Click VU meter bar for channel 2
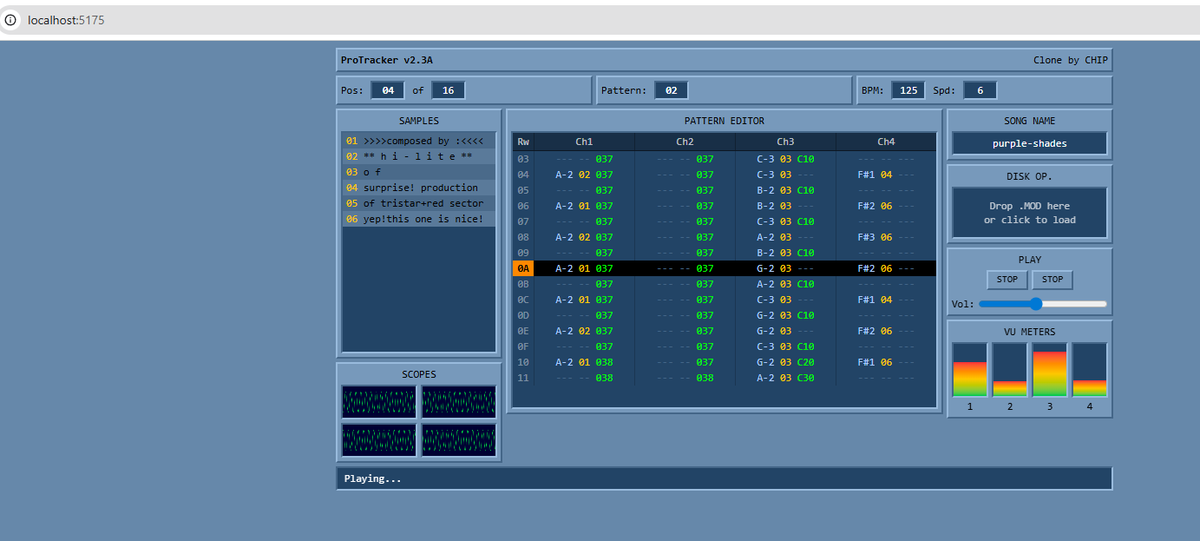The image size is (1200, 541). [1009, 370]
